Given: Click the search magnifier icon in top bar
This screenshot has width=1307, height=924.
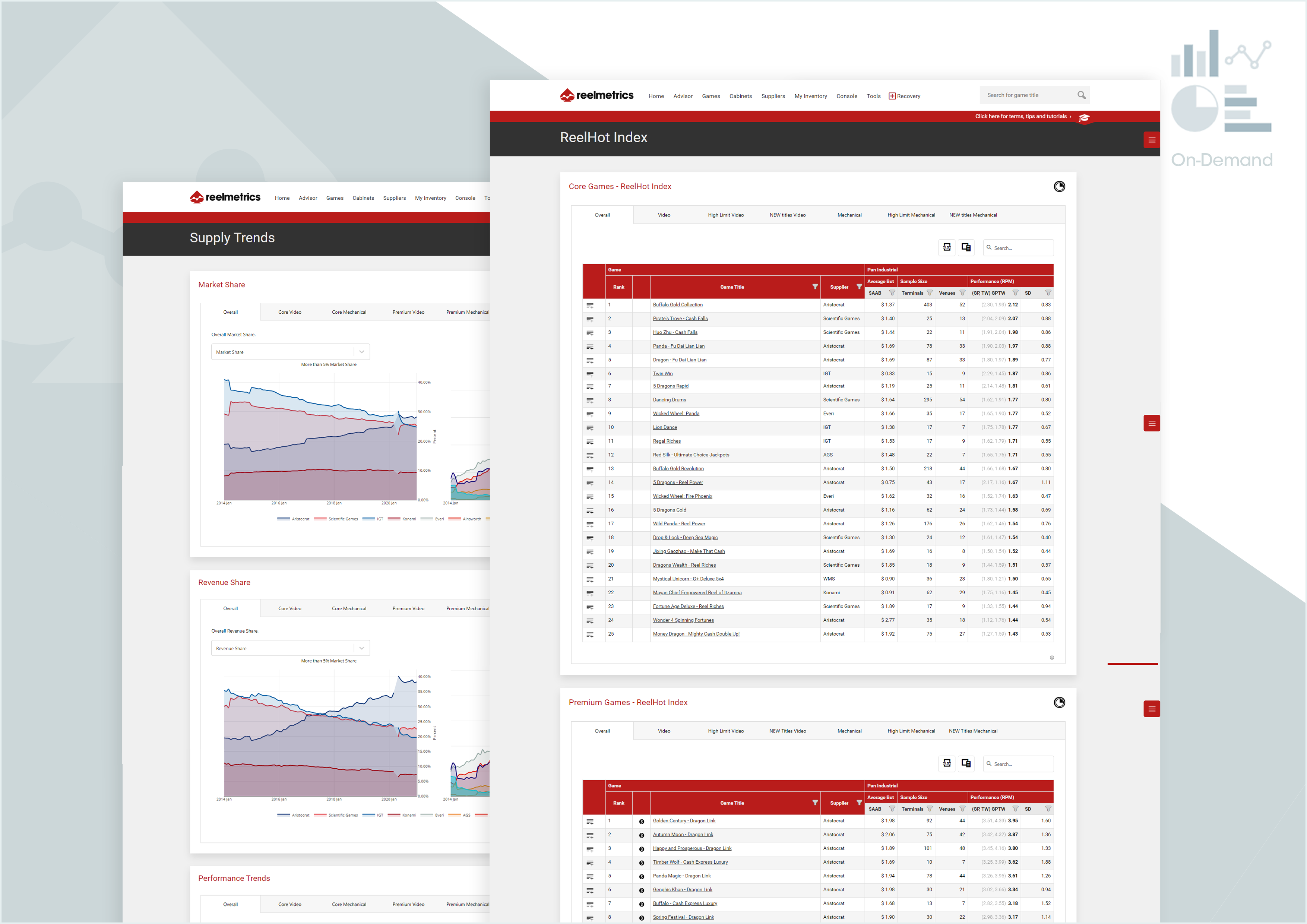Looking at the screenshot, I should click(1081, 95).
